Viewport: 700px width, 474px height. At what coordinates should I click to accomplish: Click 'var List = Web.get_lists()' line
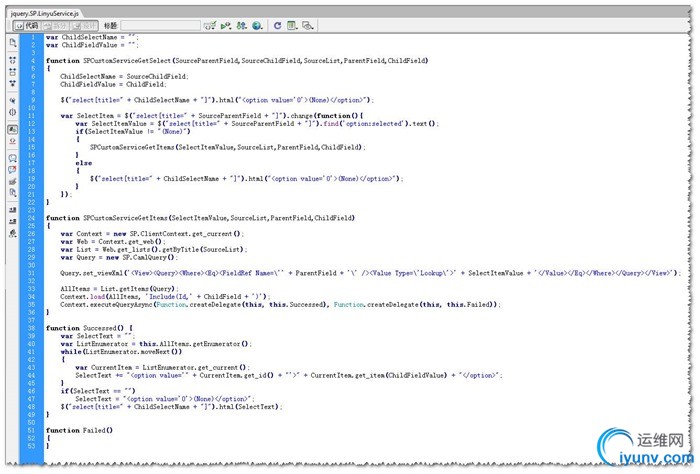(154, 249)
